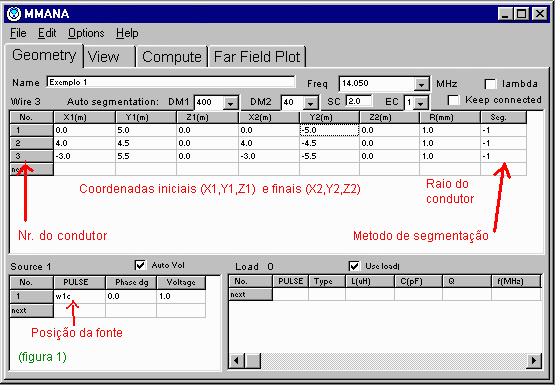Screen dimensions: 555x385
Task: Select wire row header No. 3
Action: click(32, 156)
